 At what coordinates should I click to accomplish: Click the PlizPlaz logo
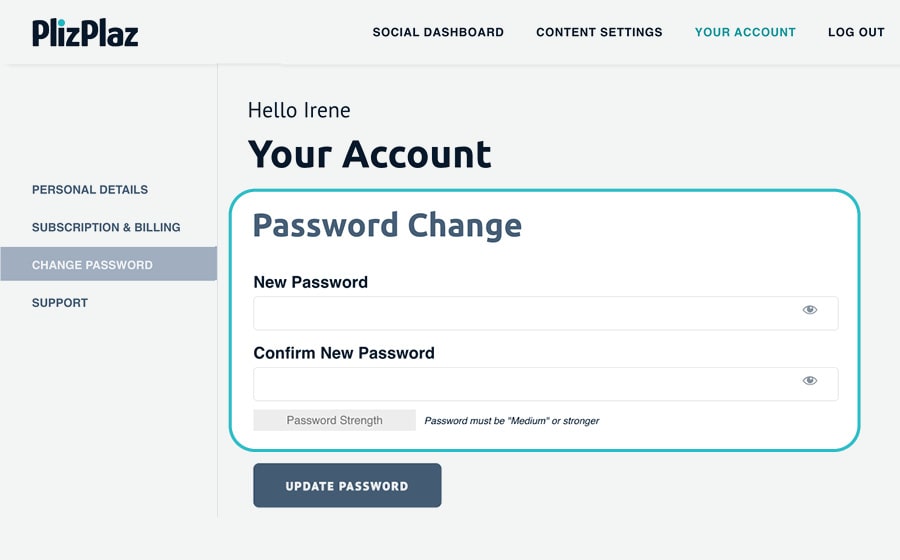(85, 33)
